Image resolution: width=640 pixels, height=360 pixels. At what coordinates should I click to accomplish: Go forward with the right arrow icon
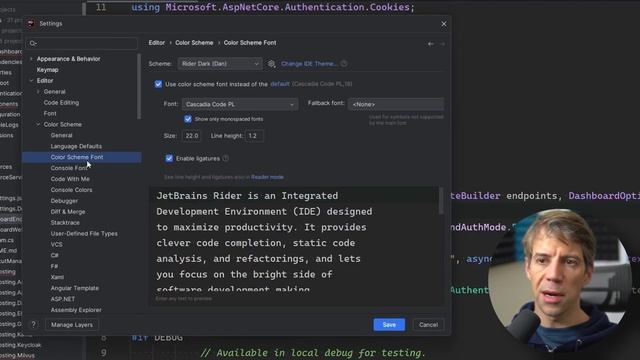[442, 43]
